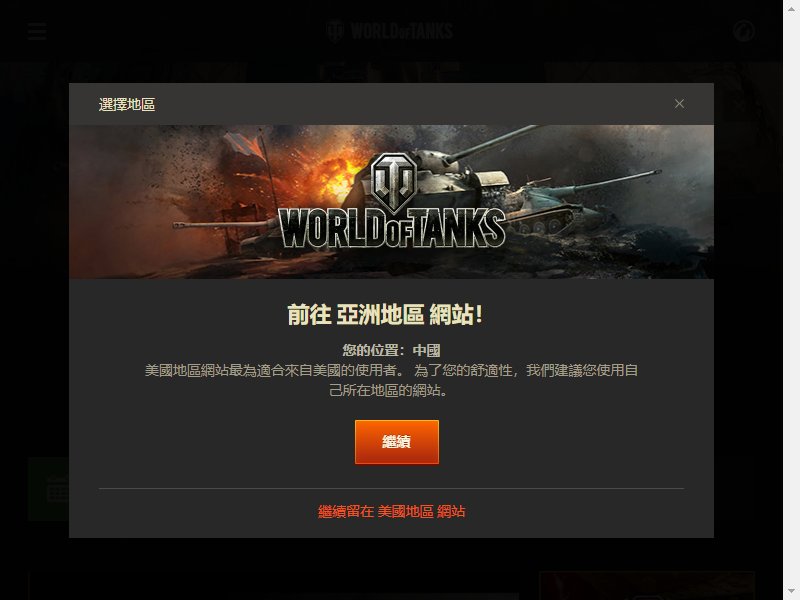The width and height of the screenshot is (800, 600).
Task: Click the WORLD of TANKS banner wordmark
Action: click(x=392, y=229)
